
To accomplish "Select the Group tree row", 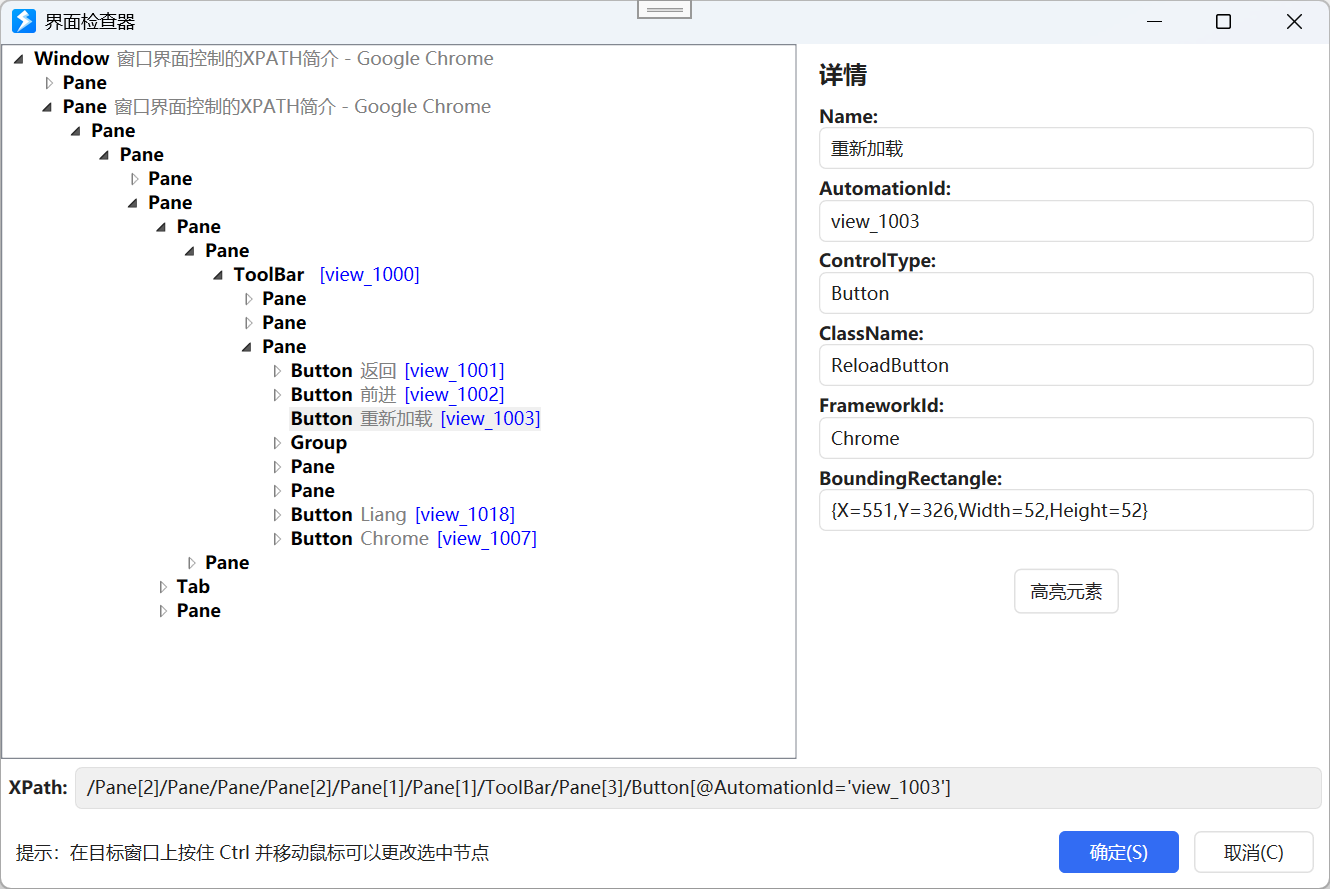I will (x=319, y=443).
